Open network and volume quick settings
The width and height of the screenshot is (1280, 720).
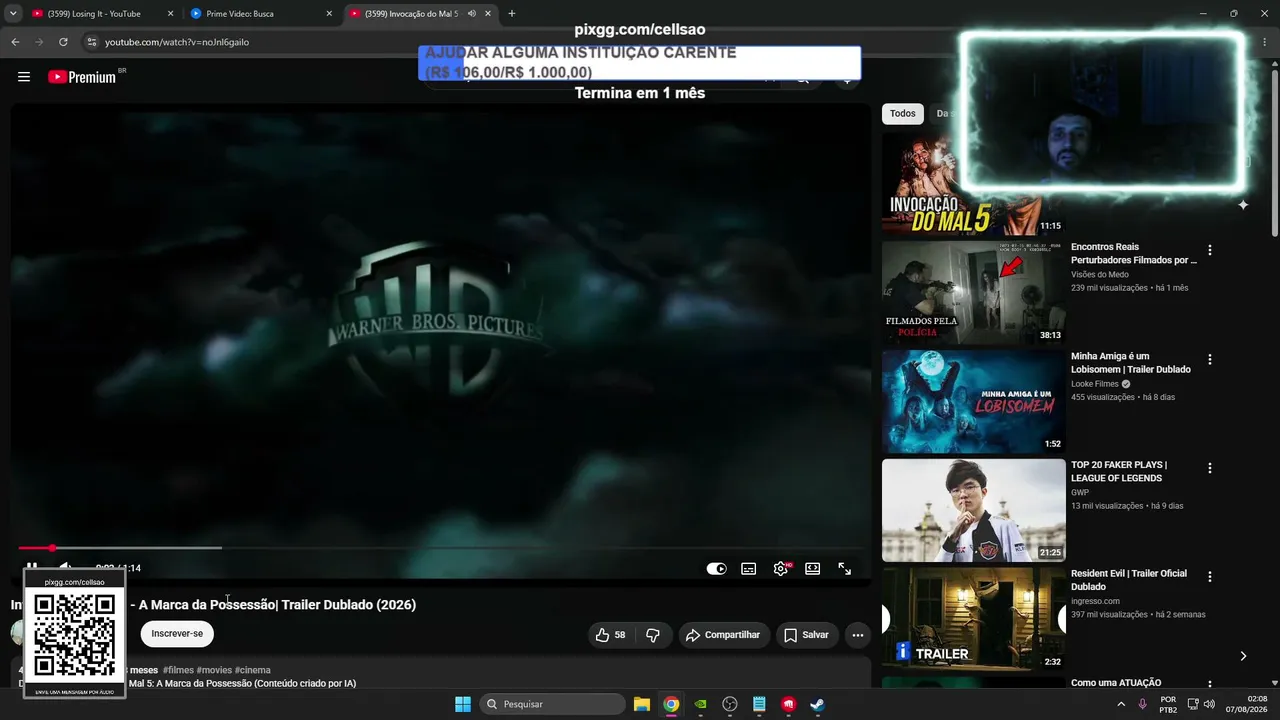[1203, 704]
